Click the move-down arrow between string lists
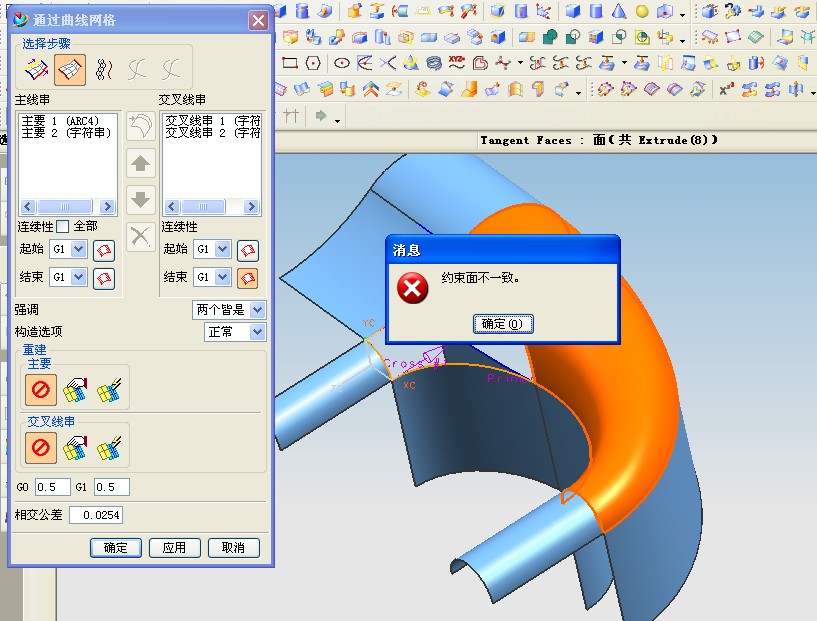This screenshot has height=621, width=817. (x=141, y=199)
